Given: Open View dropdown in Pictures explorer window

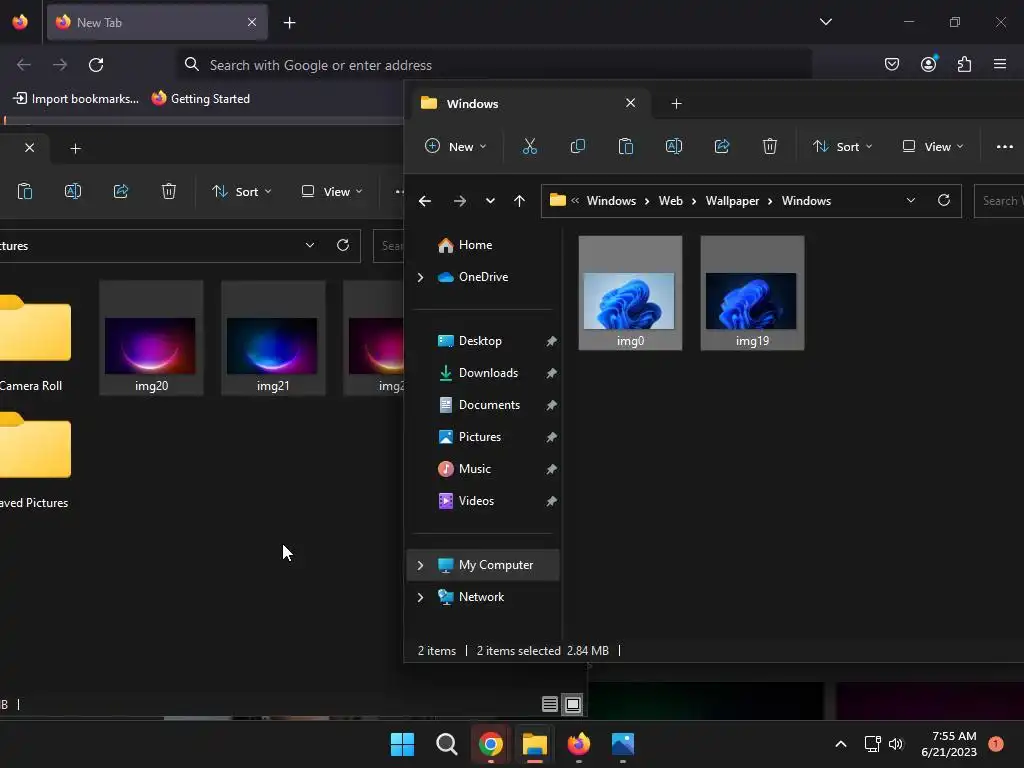Looking at the screenshot, I should [332, 191].
